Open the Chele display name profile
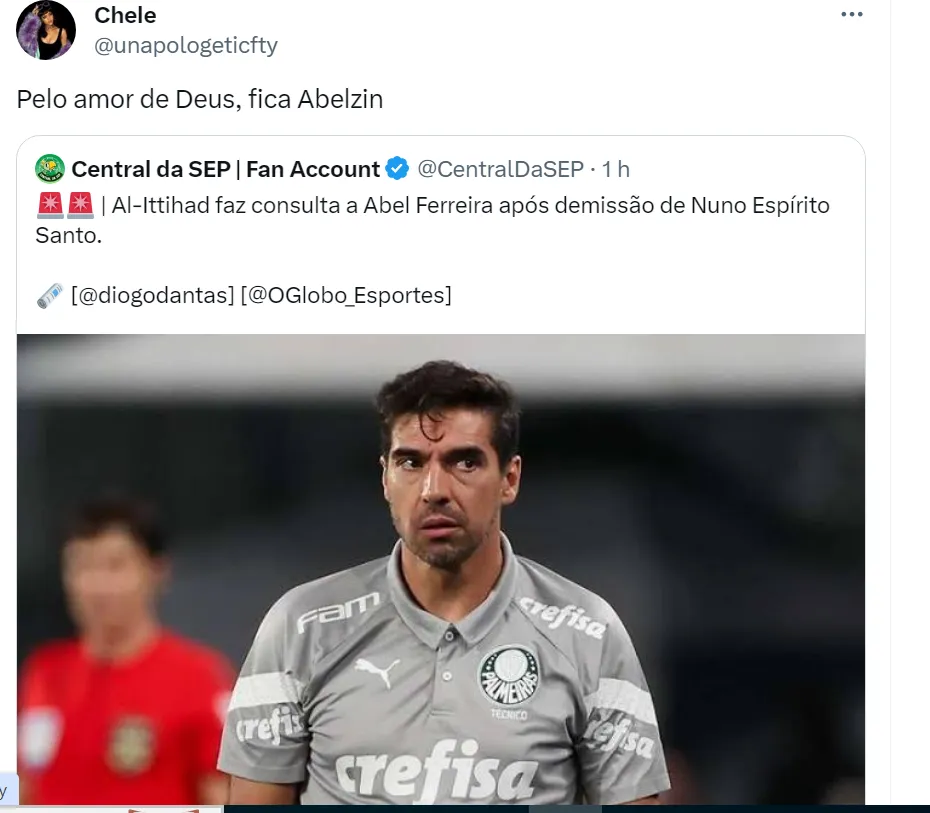Screen dimensions: 930x813 (x=125, y=15)
